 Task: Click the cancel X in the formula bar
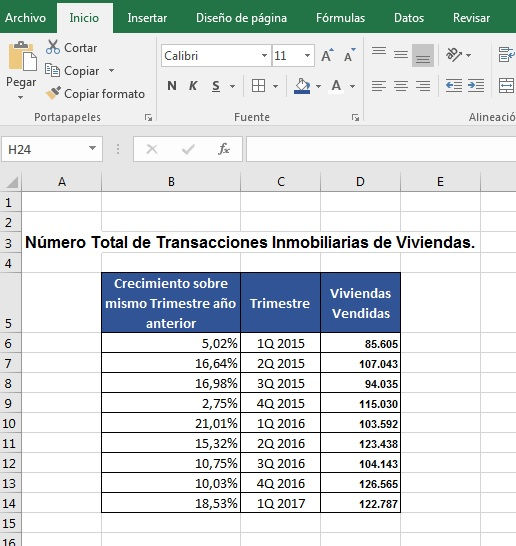pyautogui.click(x=152, y=149)
